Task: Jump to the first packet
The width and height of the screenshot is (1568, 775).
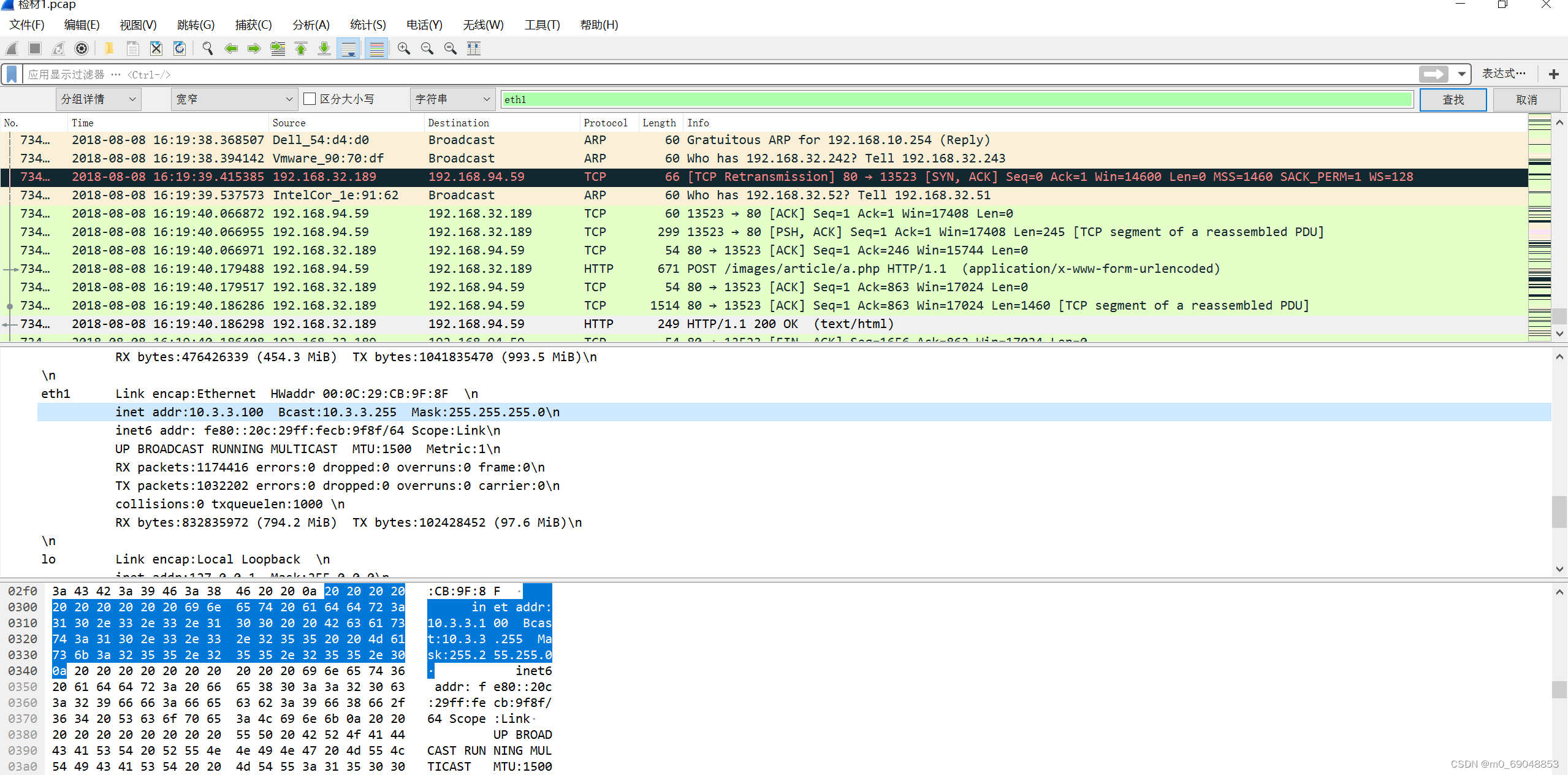Action: click(301, 48)
